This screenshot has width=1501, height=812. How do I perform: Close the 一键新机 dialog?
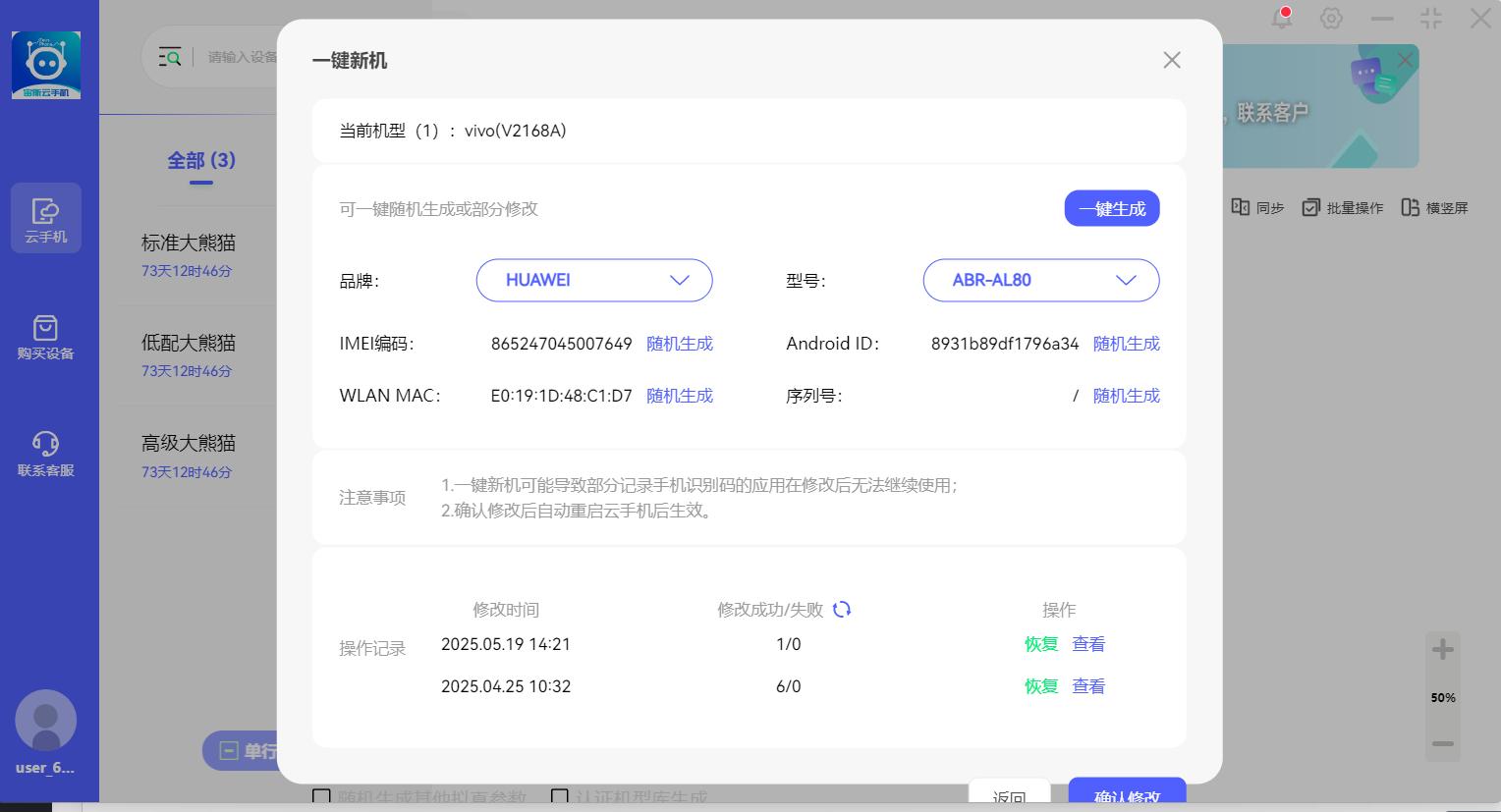click(x=1171, y=60)
